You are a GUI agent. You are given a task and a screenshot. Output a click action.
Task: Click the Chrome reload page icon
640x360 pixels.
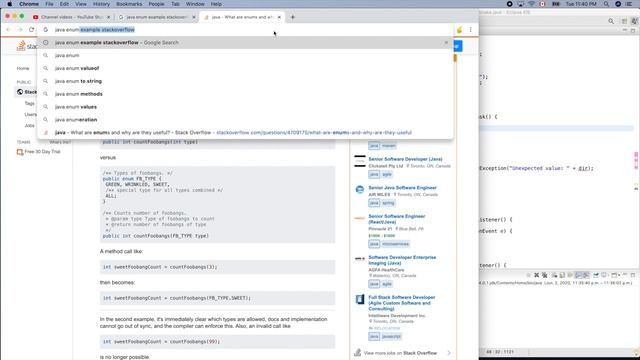[x=31, y=29]
